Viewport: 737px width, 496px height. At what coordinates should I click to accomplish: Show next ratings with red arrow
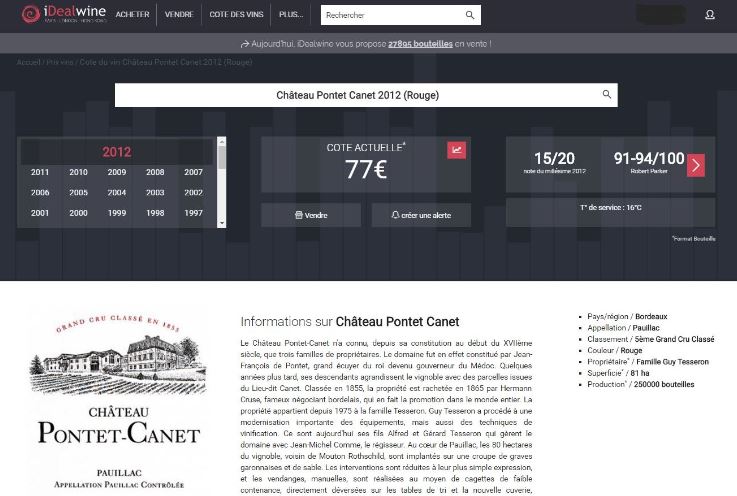[x=696, y=165]
